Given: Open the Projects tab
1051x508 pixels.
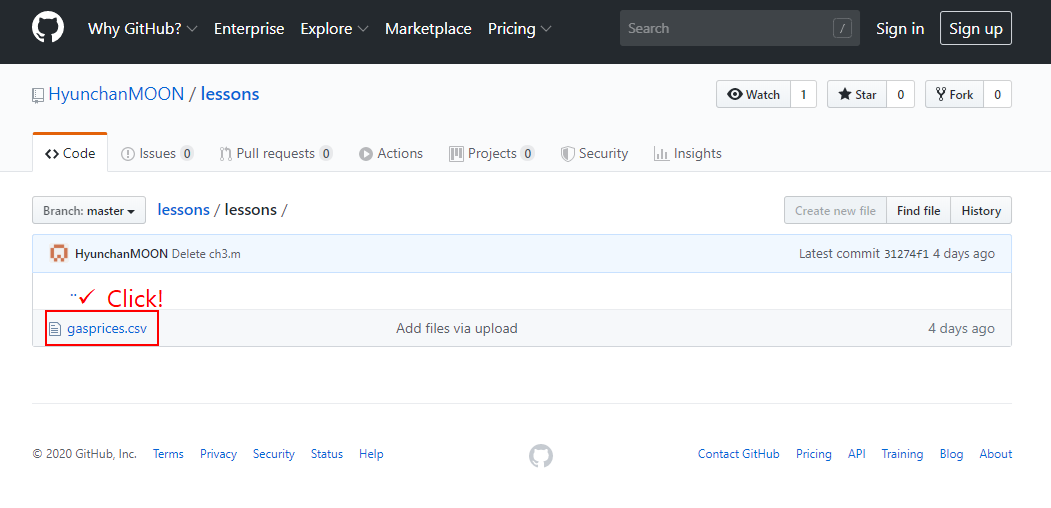Looking at the screenshot, I should [491, 153].
